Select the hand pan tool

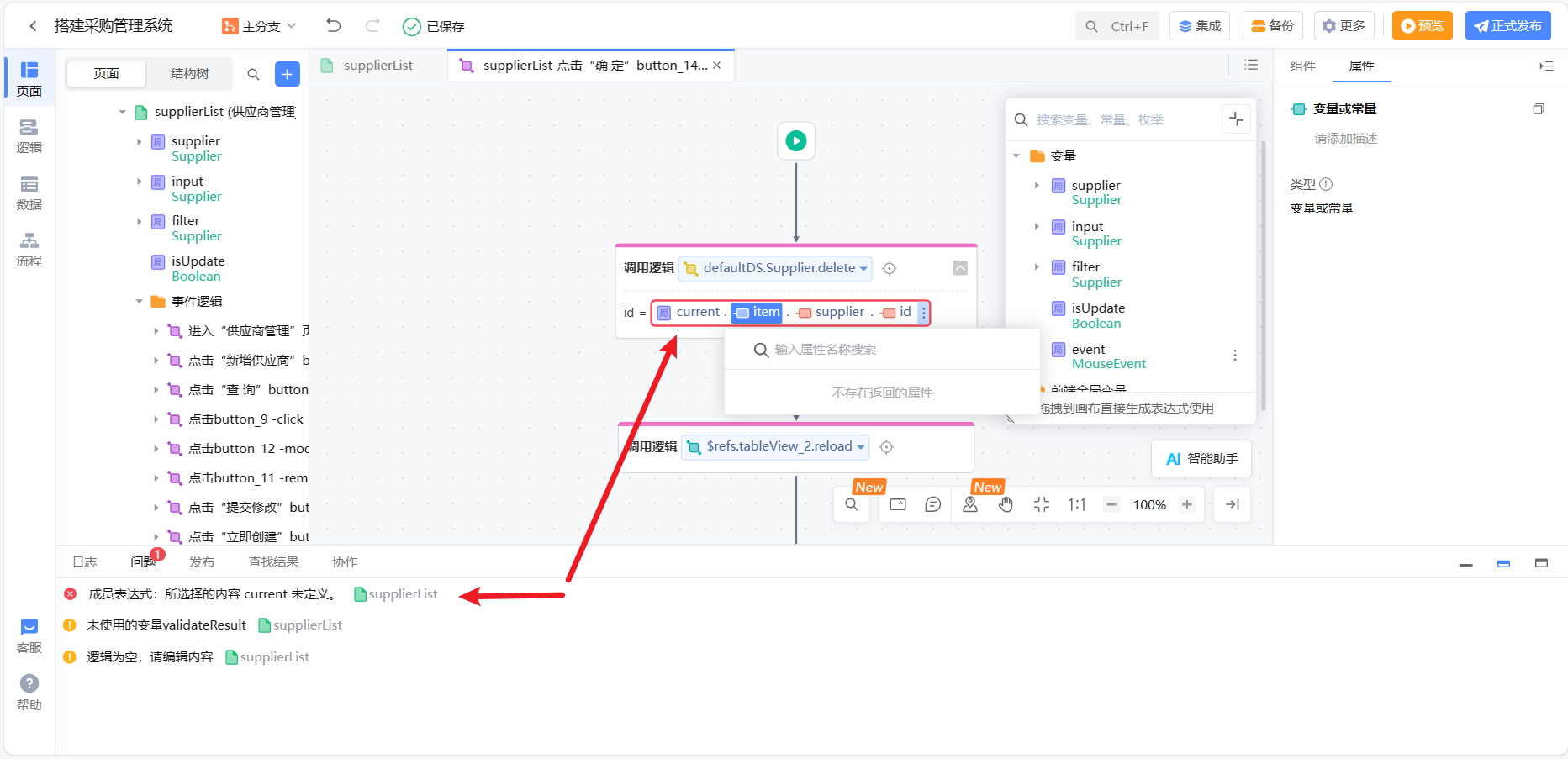(x=1006, y=505)
